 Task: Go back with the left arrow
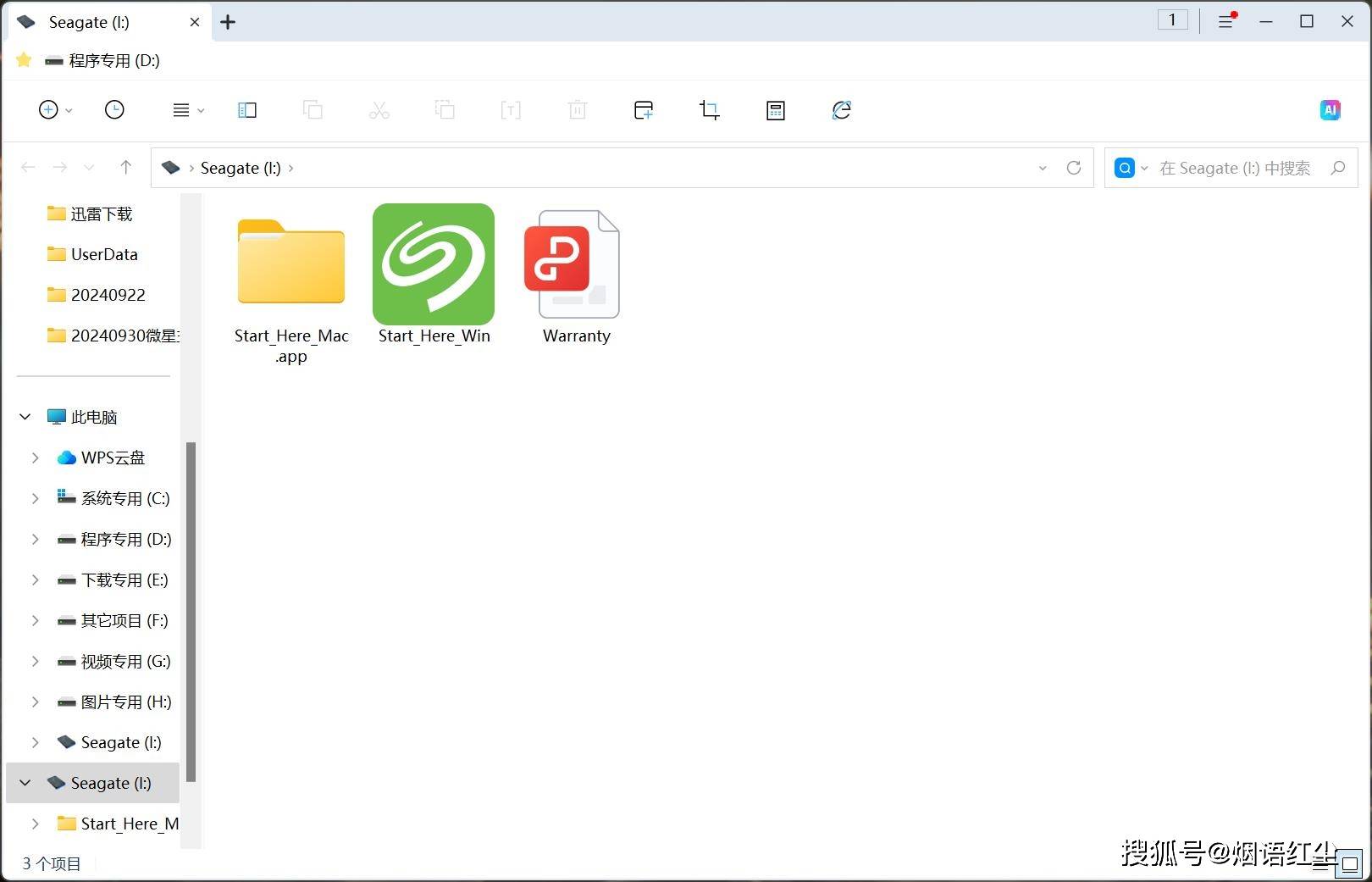click(28, 168)
